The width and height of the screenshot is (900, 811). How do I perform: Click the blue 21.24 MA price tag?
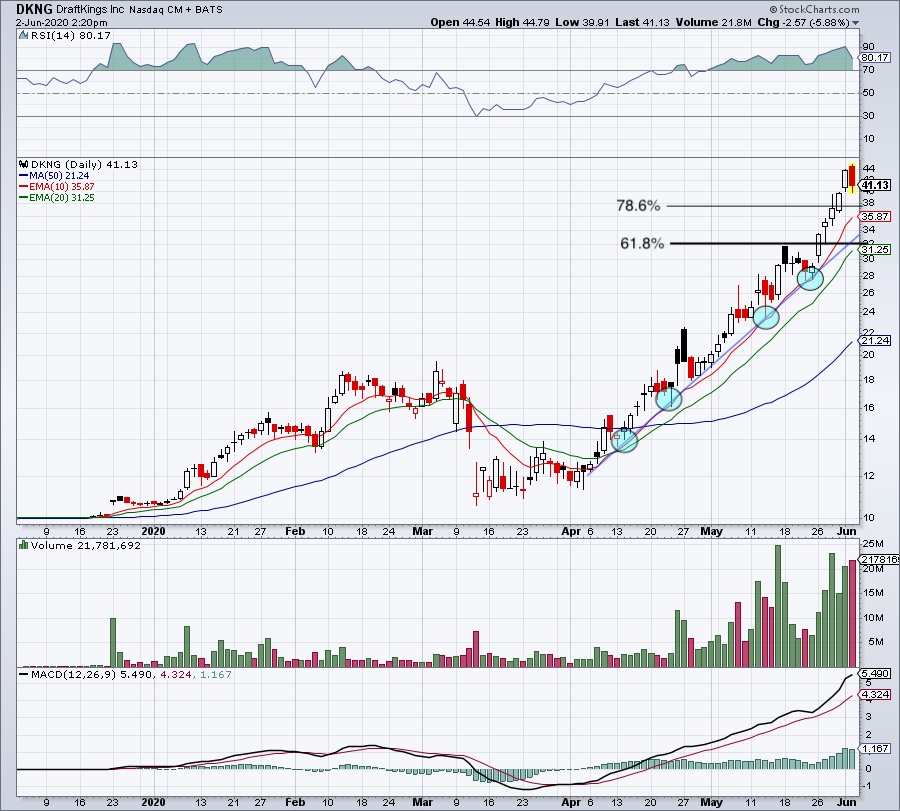875,340
